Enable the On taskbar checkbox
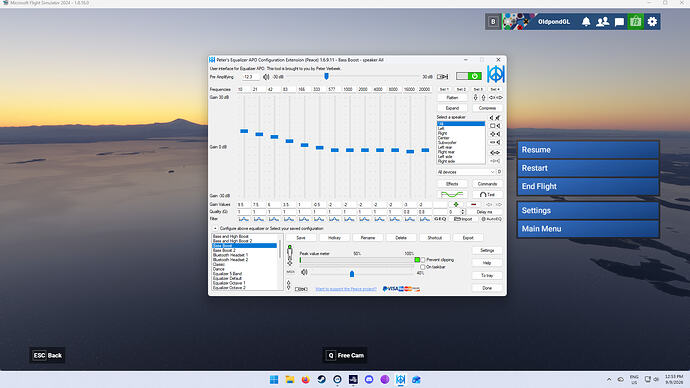 pyautogui.click(x=423, y=267)
